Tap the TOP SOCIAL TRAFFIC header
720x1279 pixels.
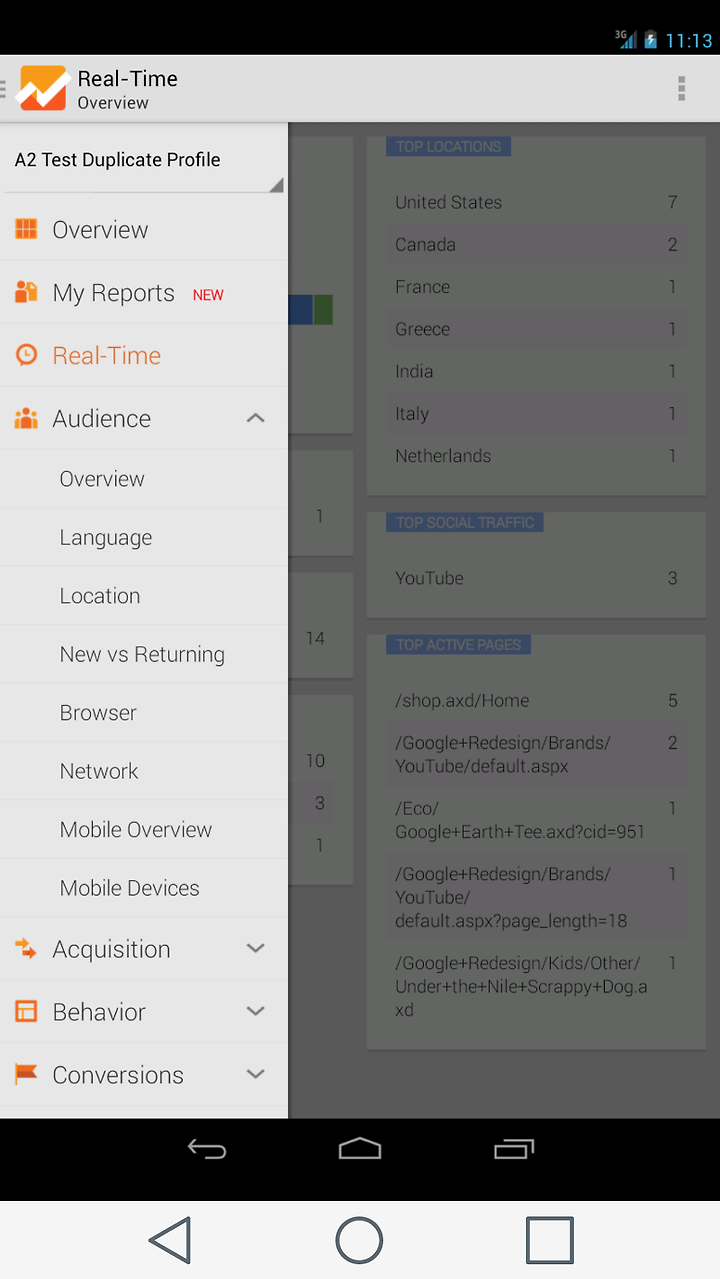[465, 522]
